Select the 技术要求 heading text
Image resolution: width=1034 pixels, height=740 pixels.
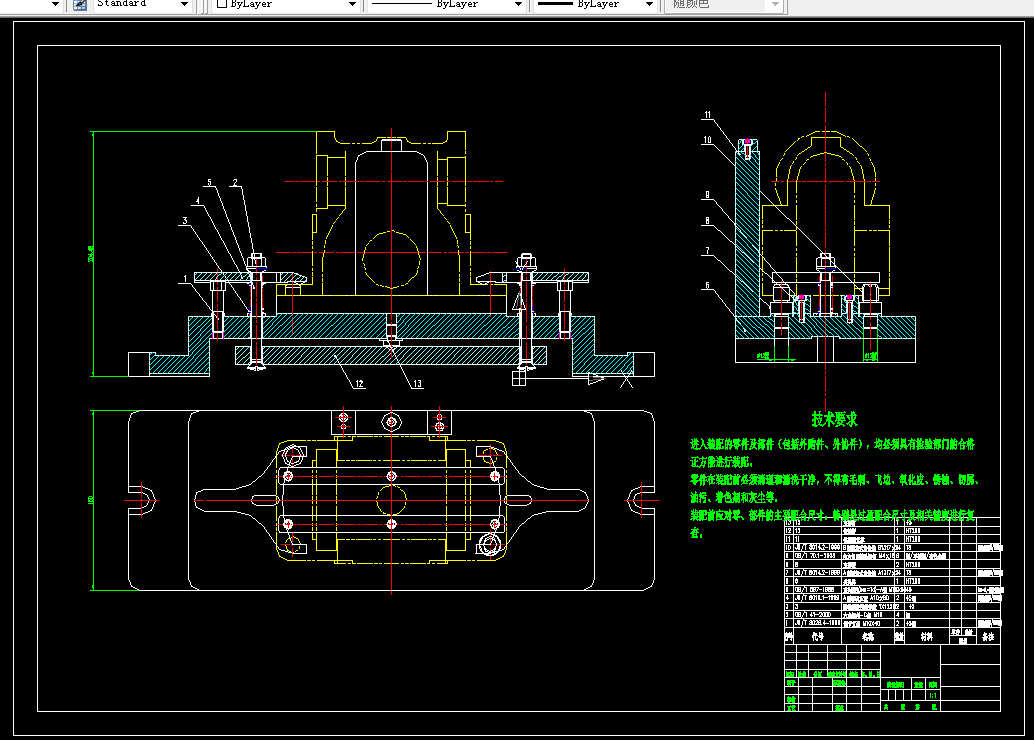(834, 420)
